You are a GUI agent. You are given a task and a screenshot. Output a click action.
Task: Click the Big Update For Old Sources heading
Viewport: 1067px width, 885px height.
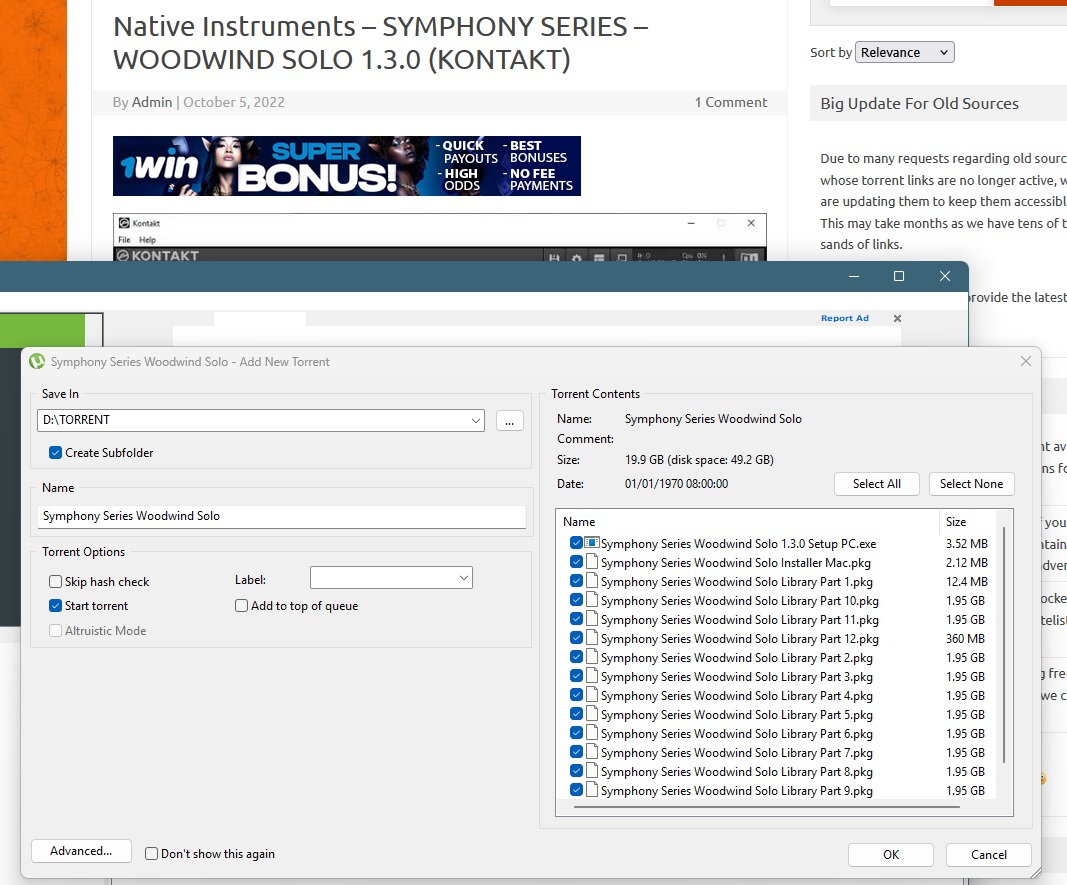point(919,103)
